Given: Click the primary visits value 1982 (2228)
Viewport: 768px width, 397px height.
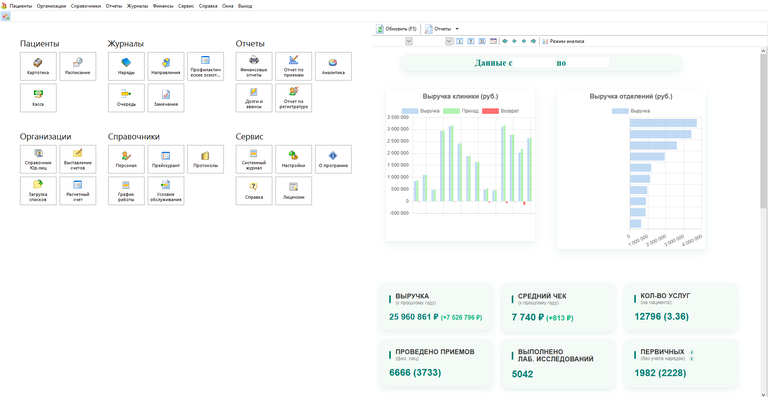Looking at the screenshot, I should pyautogui.click(x=660, y=373).
